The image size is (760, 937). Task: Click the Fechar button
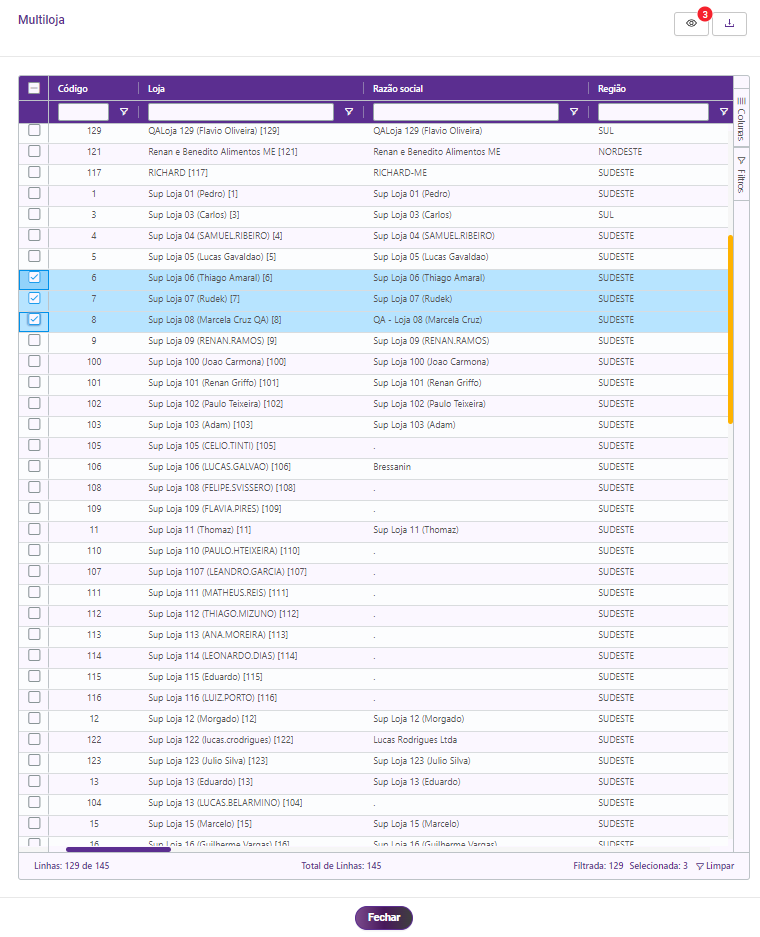[384, 917]
